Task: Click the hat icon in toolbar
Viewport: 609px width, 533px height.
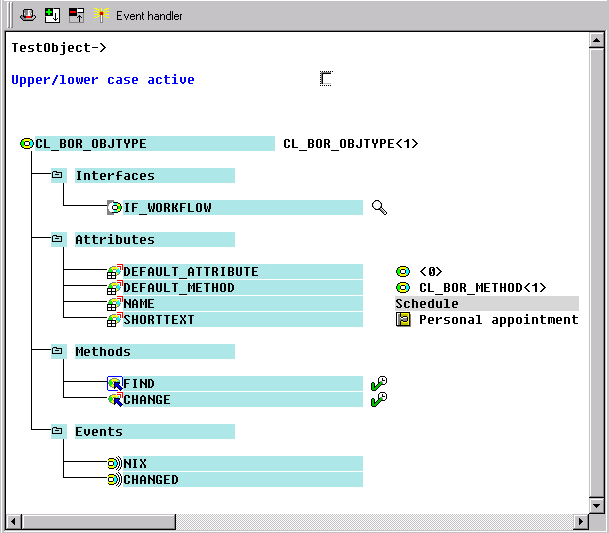Action: 28,15
